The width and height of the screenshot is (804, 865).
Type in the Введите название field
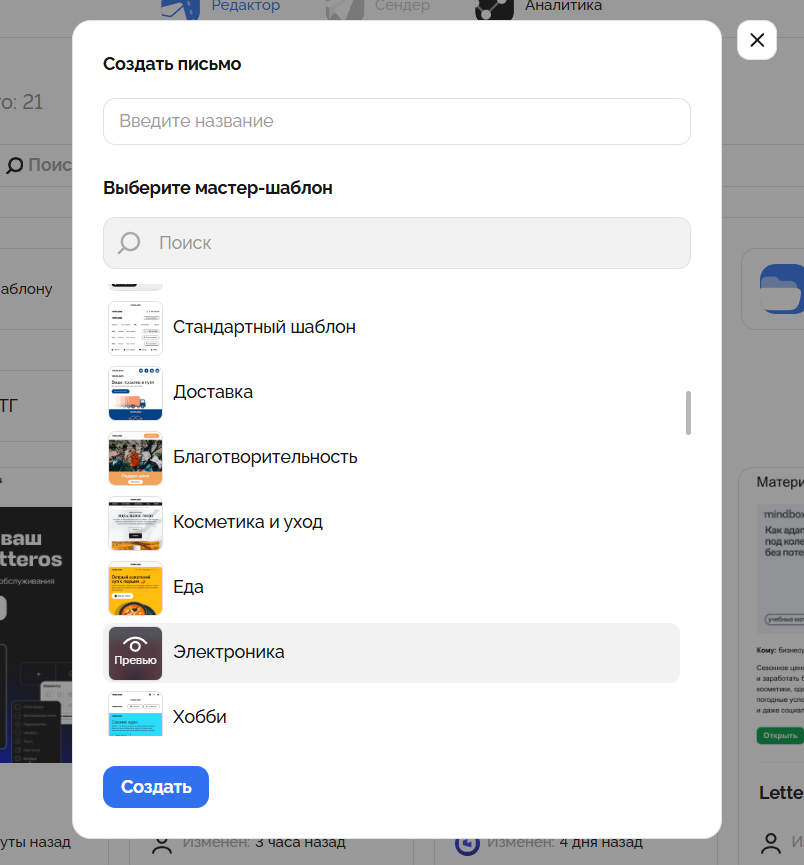[x=396, y=121]
